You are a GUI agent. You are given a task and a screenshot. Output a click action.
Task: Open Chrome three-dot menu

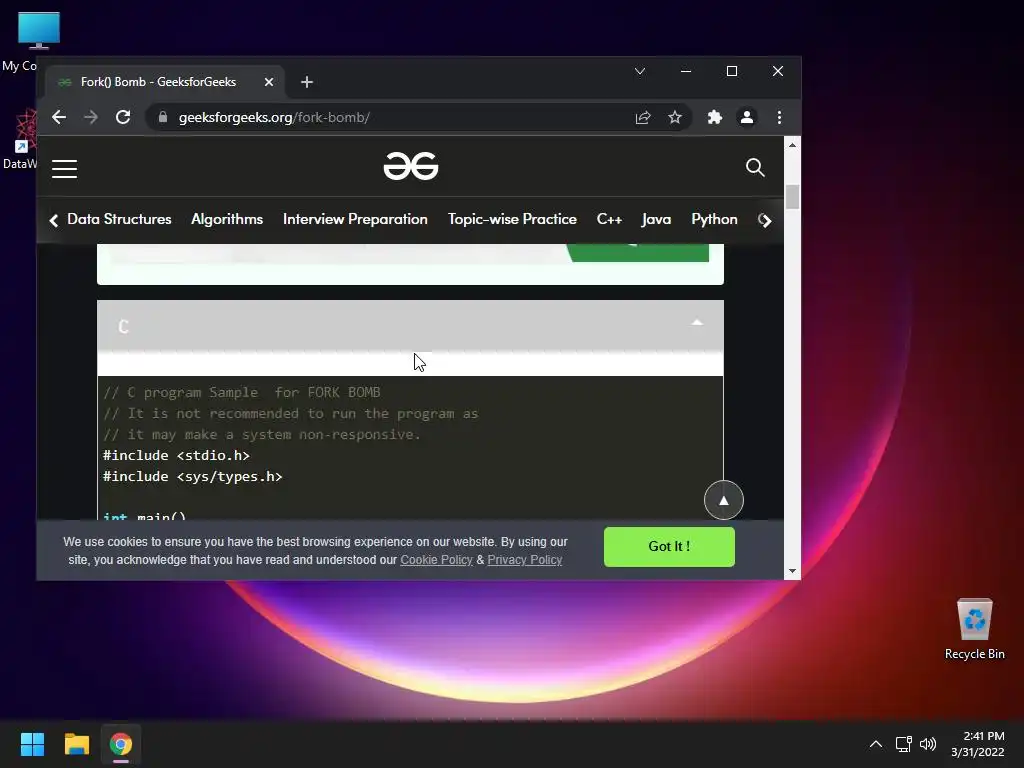click(779, 118)
